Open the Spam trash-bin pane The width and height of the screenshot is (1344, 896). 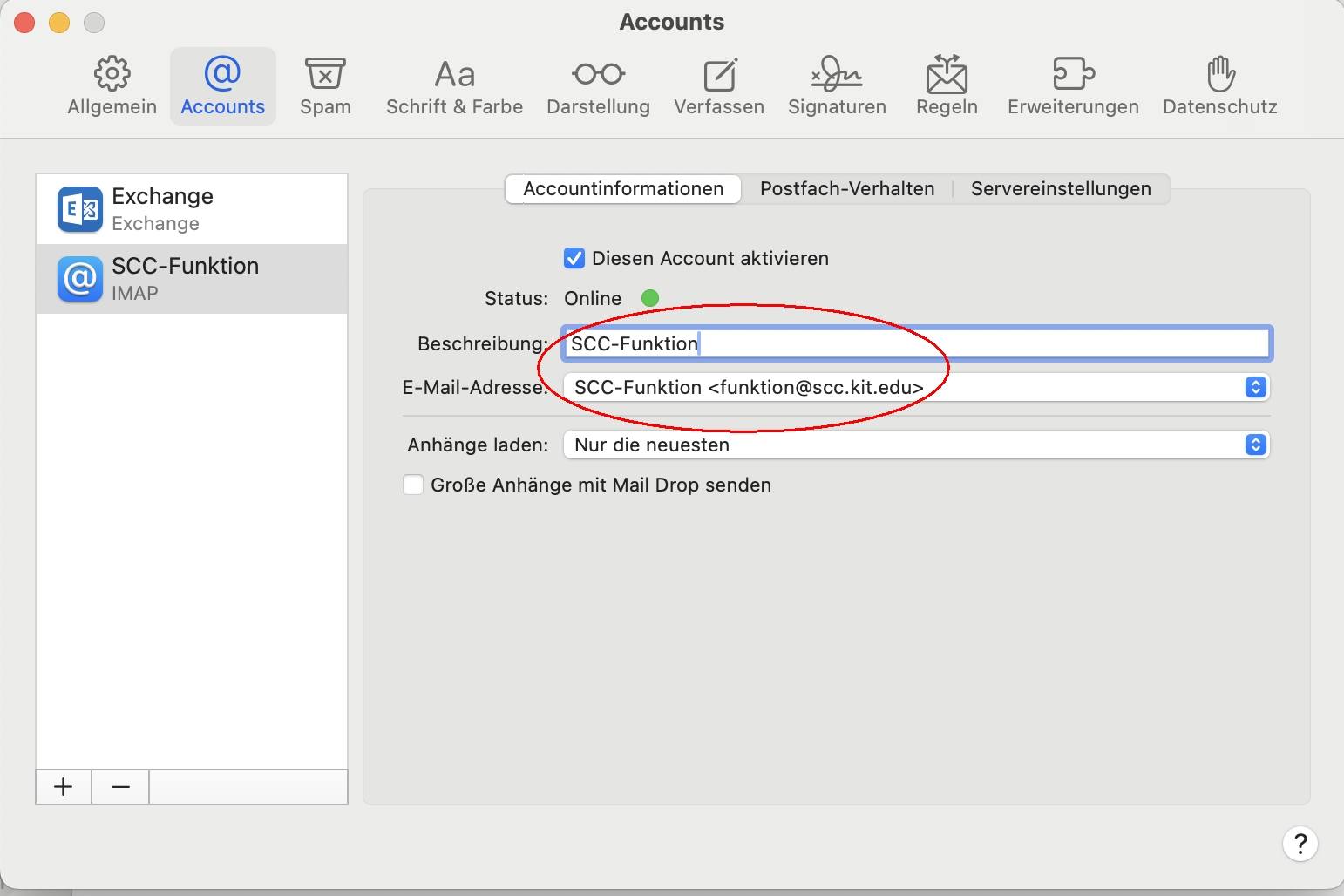(x=325, y=86)
